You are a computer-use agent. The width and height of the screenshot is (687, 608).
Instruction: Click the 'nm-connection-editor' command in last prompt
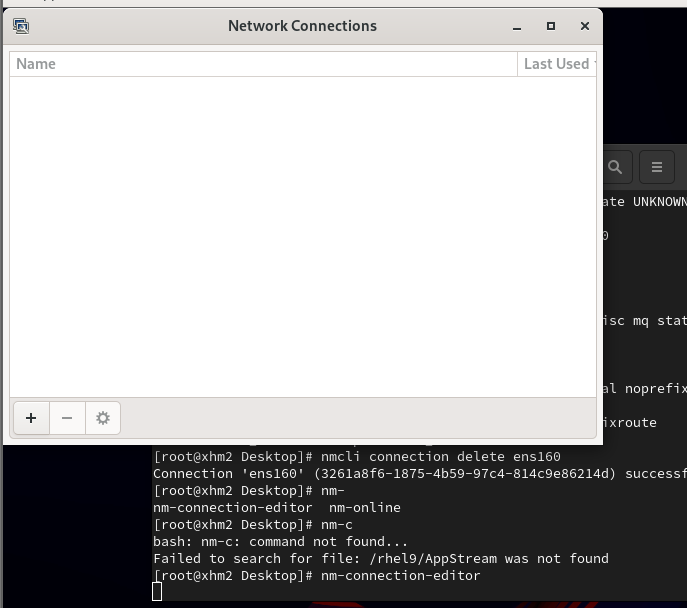click(x=400, y=575)
